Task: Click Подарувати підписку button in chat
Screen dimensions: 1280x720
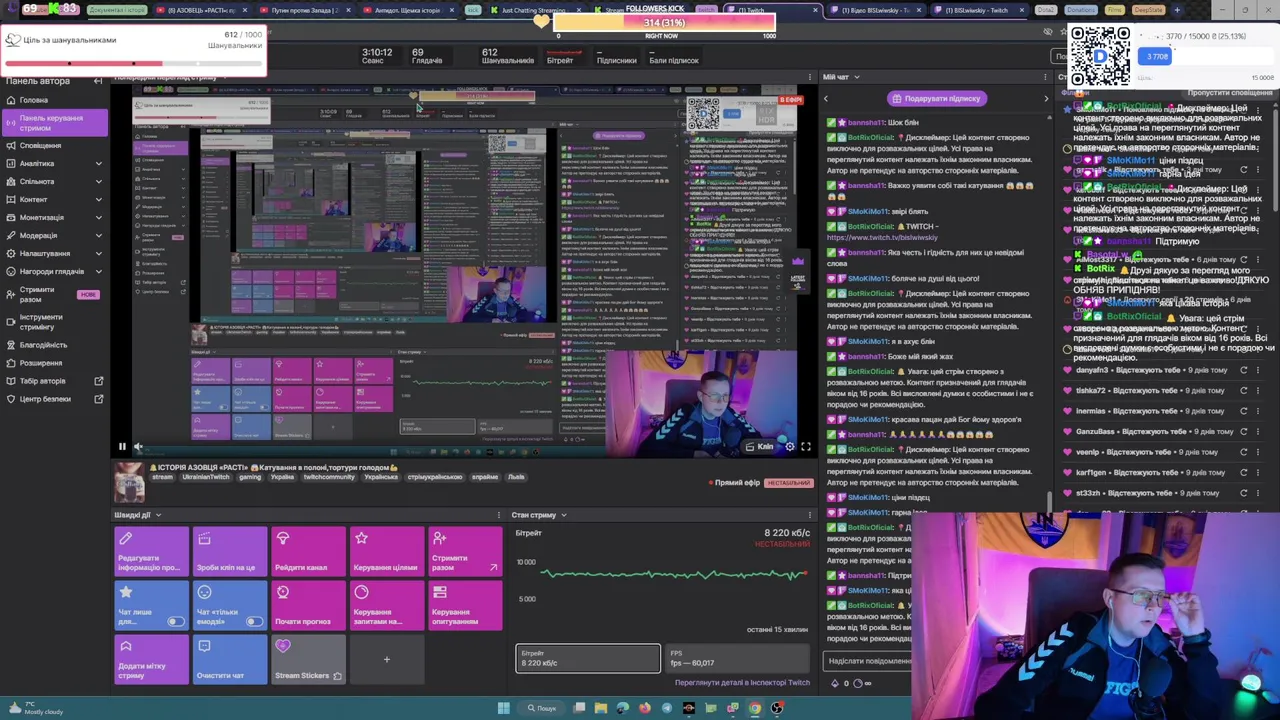Action: (937, 98)
